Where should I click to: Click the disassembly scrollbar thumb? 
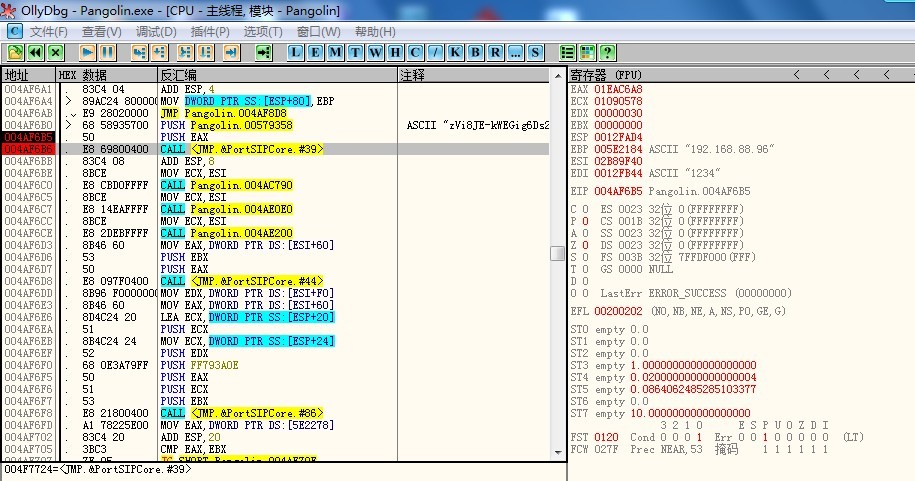(x=558, y=253)
